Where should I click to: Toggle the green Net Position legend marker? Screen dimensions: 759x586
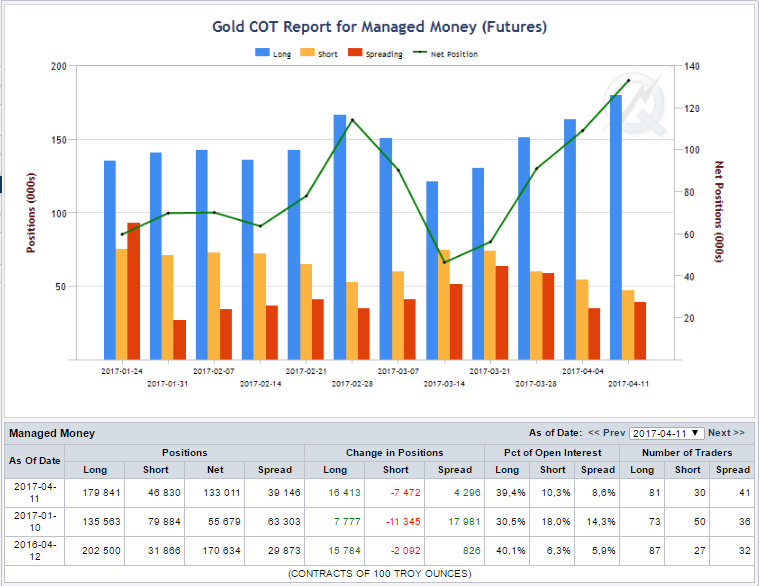pyautogui.click(x=420, y=52)
